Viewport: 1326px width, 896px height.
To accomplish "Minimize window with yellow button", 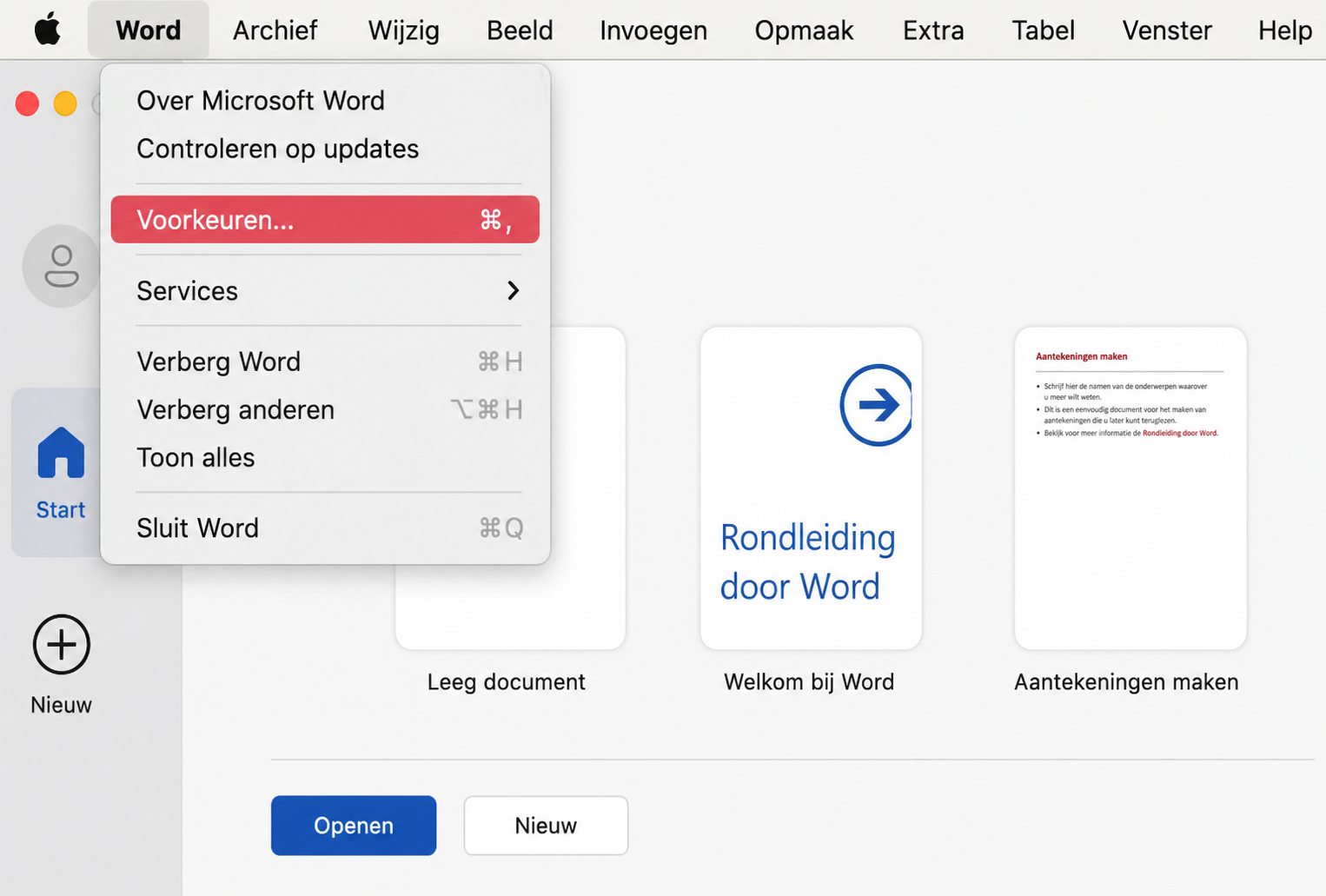I will click(65, 103).
